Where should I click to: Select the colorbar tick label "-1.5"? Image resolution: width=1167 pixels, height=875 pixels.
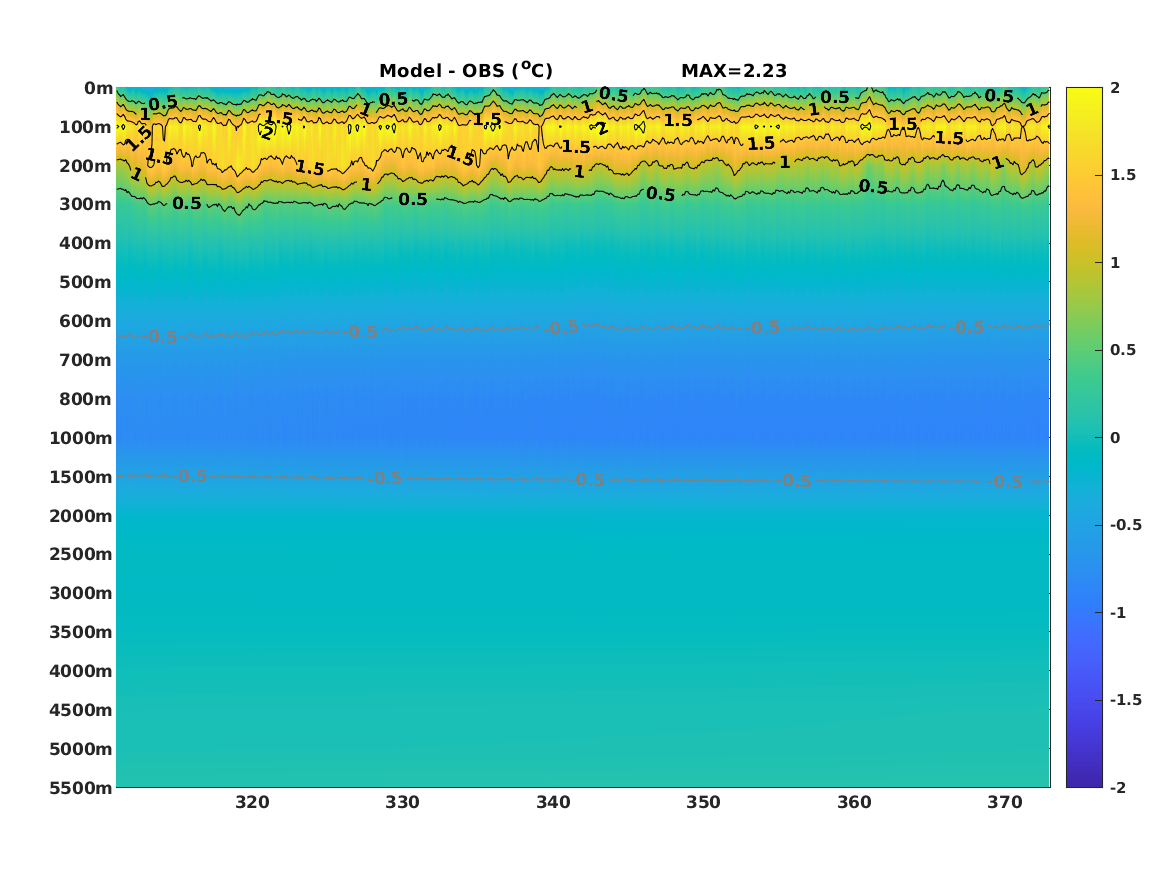(x=1125, y=699)
